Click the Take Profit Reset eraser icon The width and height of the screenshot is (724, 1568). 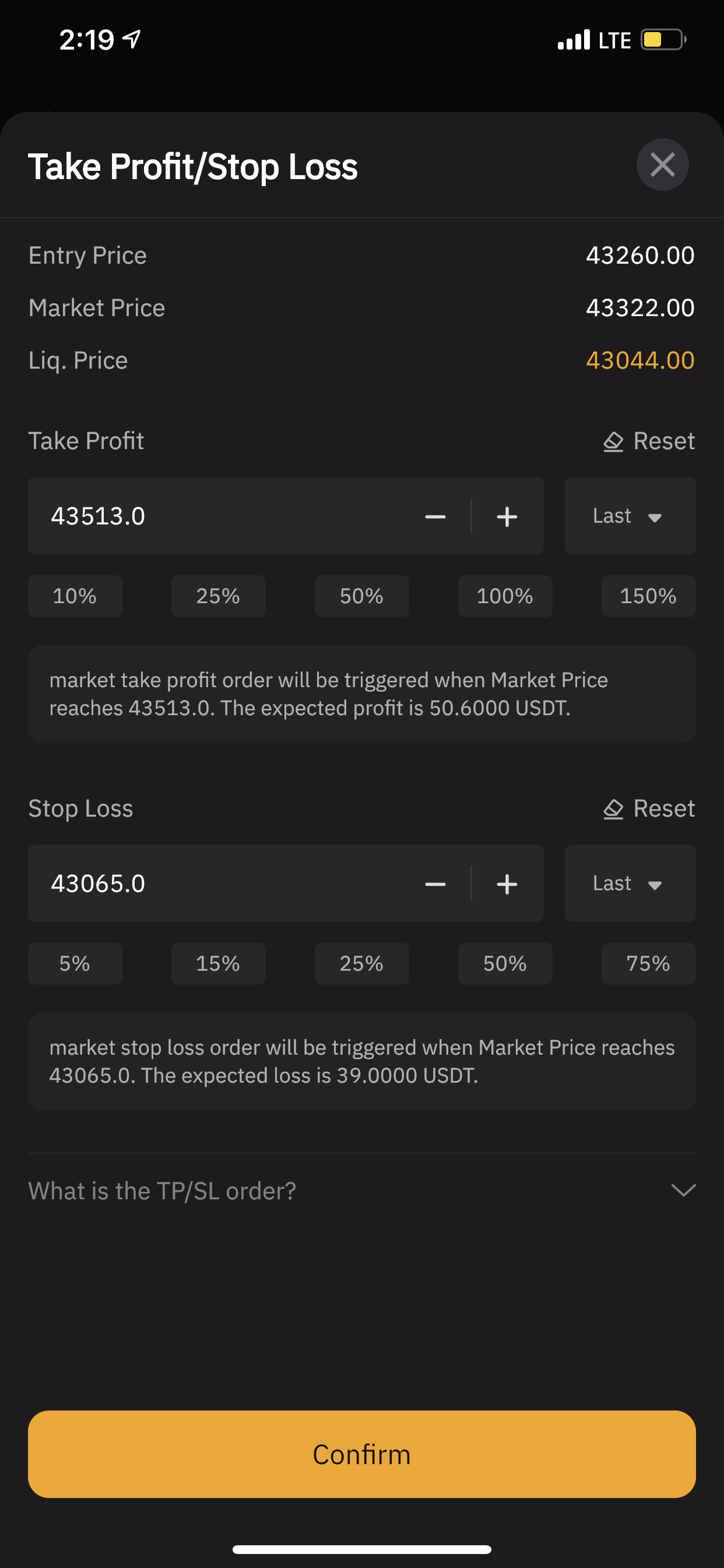tap(613, 442)
